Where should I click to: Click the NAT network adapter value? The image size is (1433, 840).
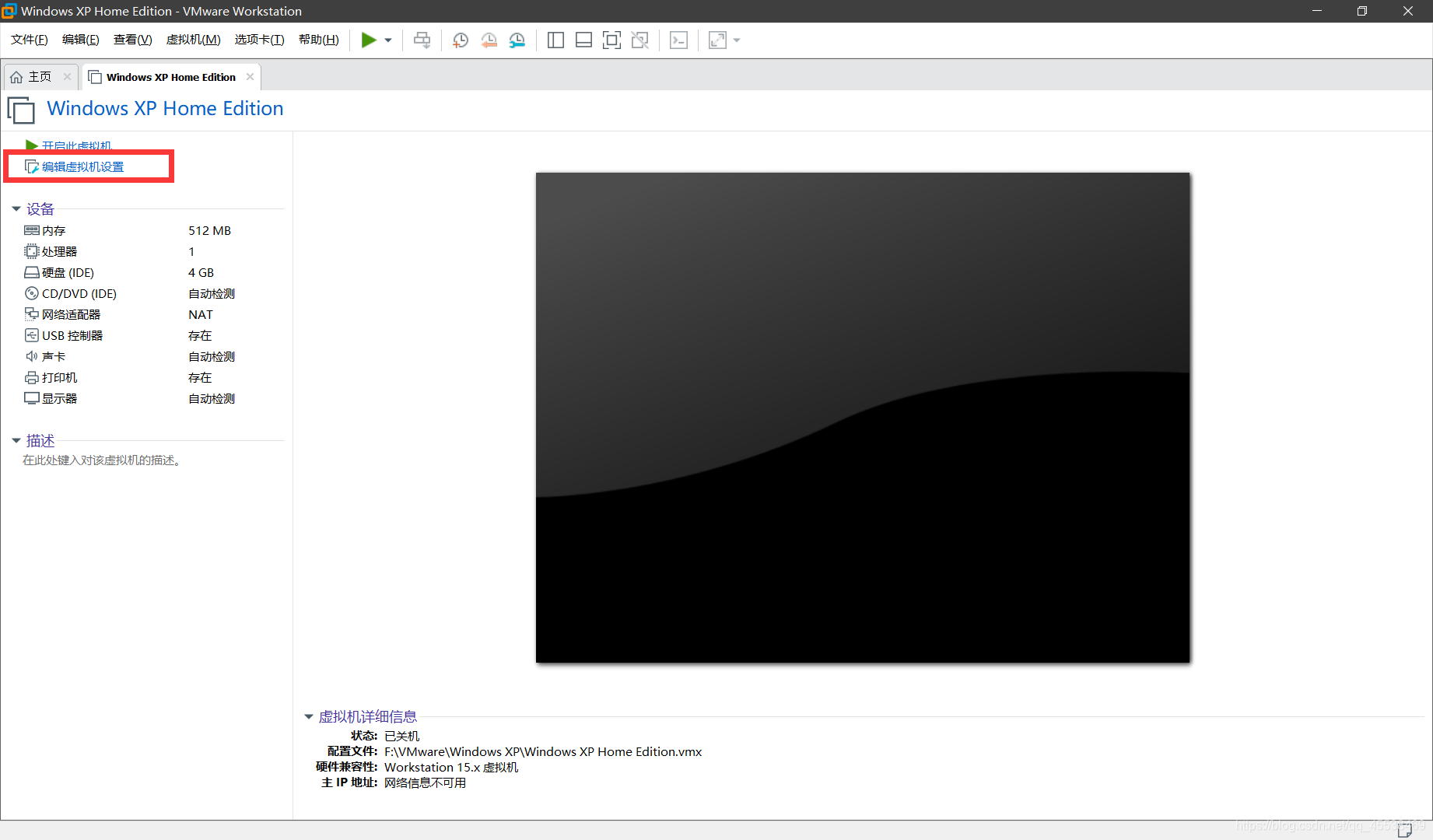[200, 314]
